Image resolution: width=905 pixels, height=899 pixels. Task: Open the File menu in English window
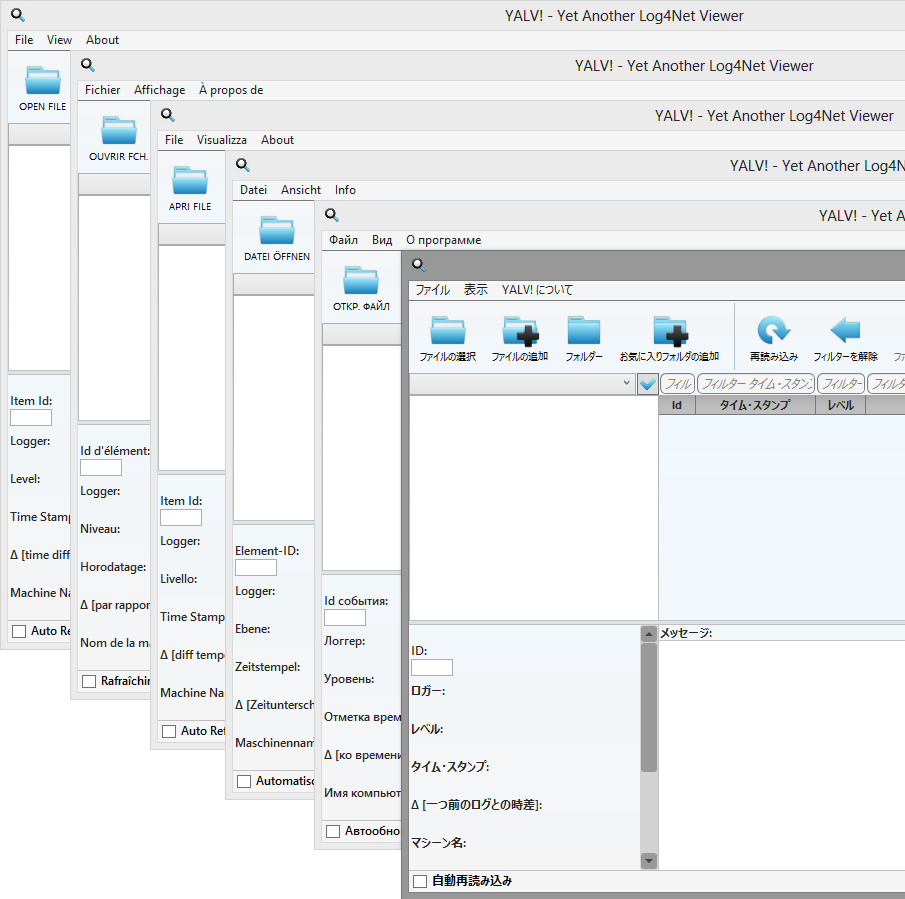[x=24, y=40]
